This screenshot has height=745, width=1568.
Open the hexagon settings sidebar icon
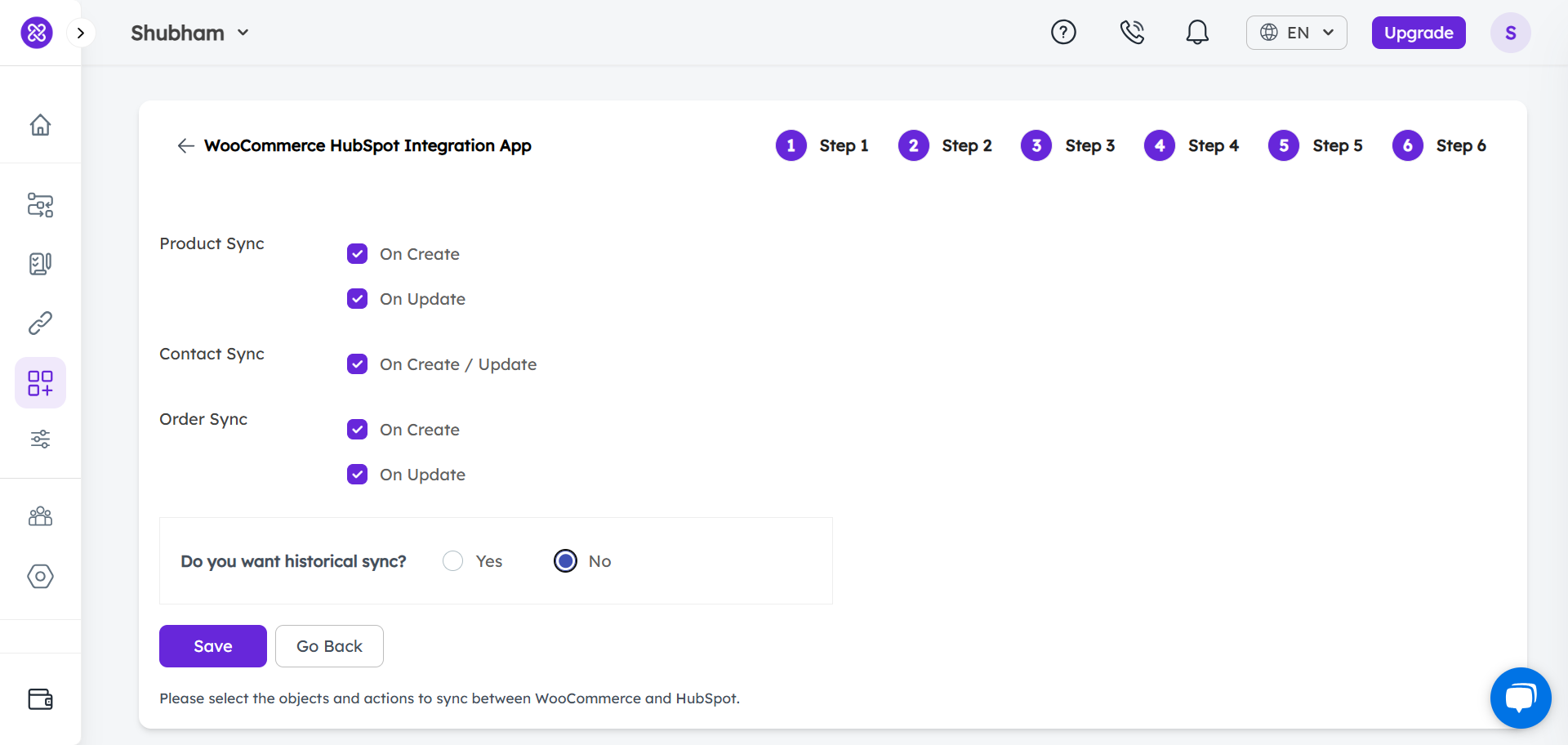(40, 576)
